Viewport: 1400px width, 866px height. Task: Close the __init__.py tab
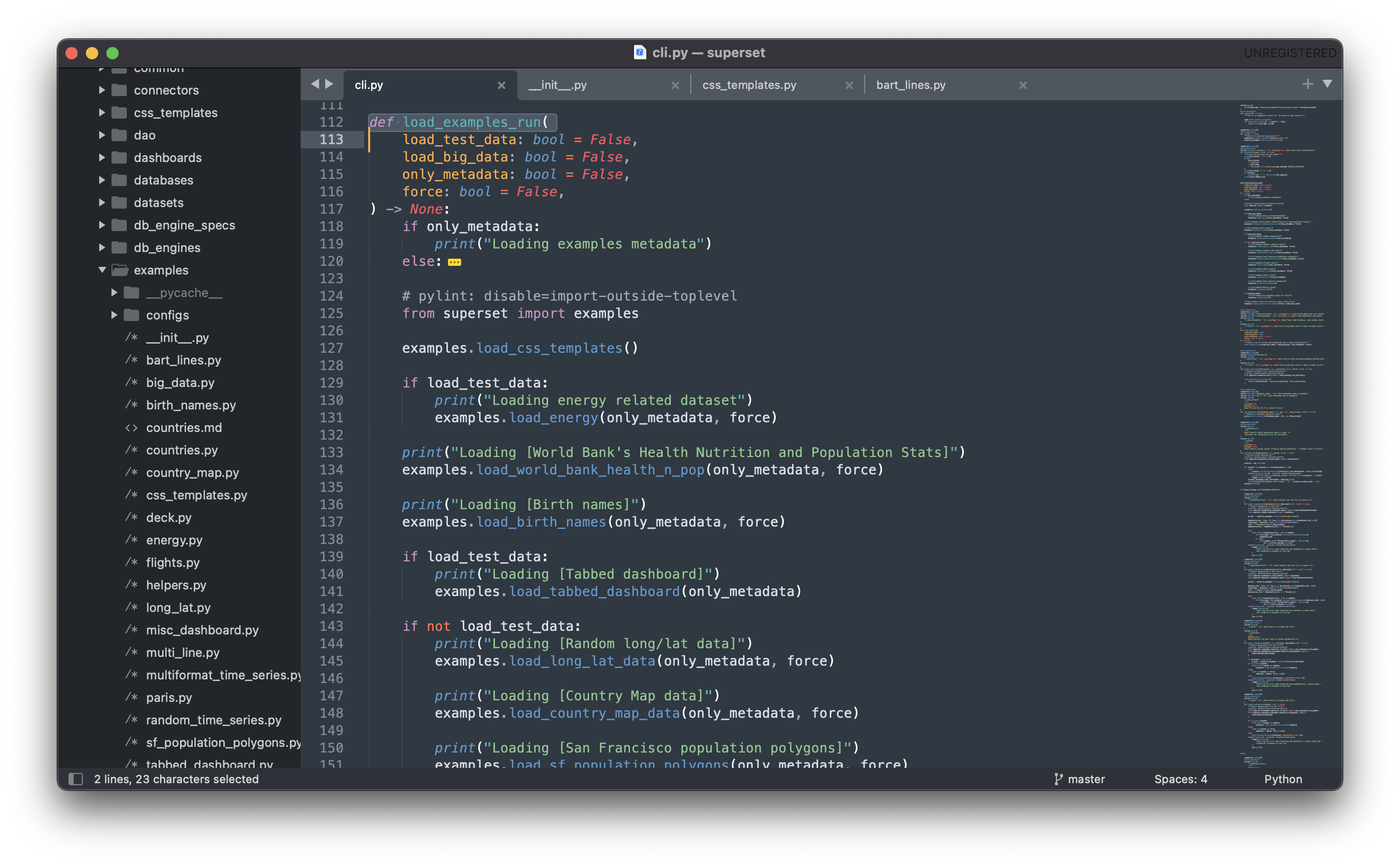(x=675, y=85)
